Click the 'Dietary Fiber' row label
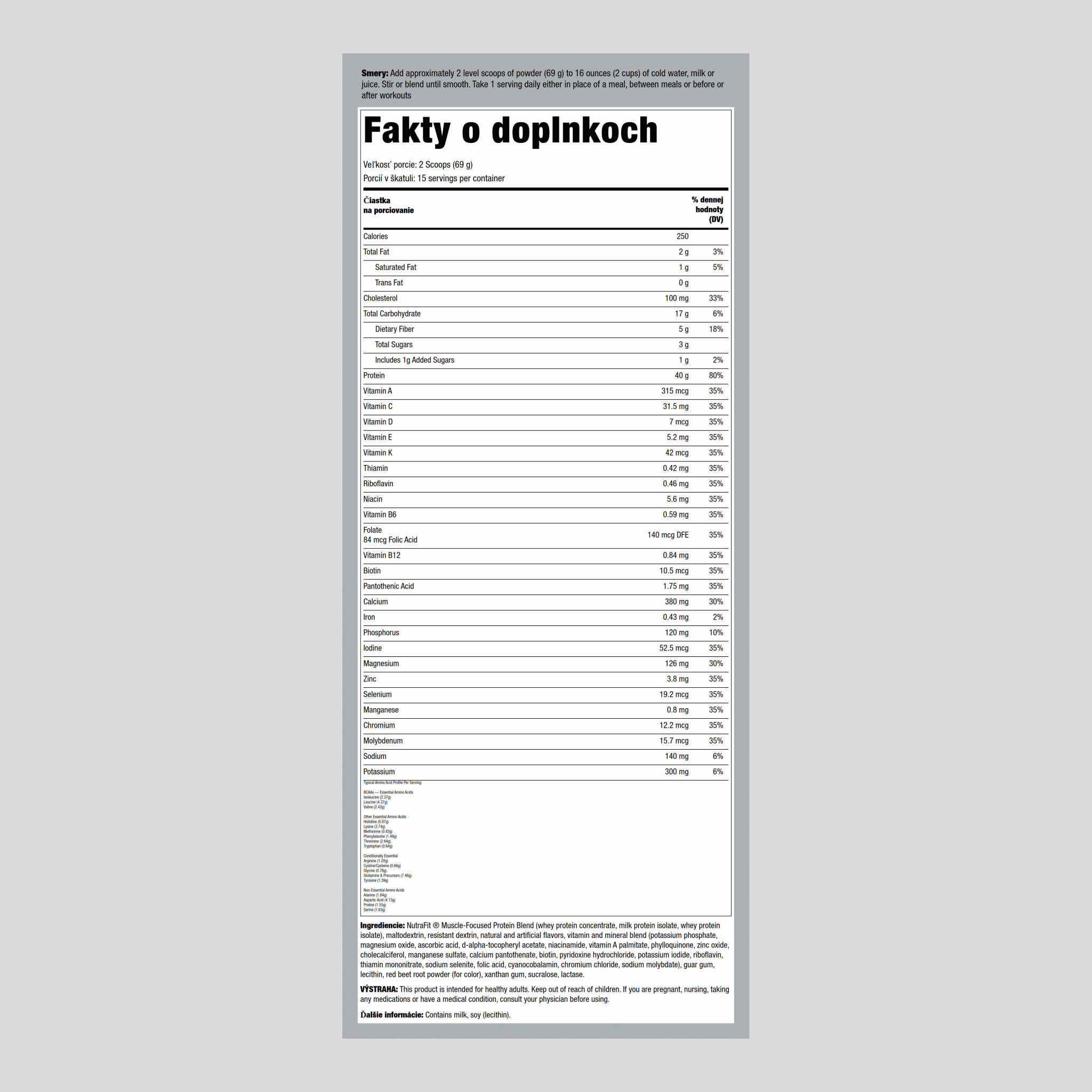The height and width of the screenshot is (1092, 1092). pos(395,329)
